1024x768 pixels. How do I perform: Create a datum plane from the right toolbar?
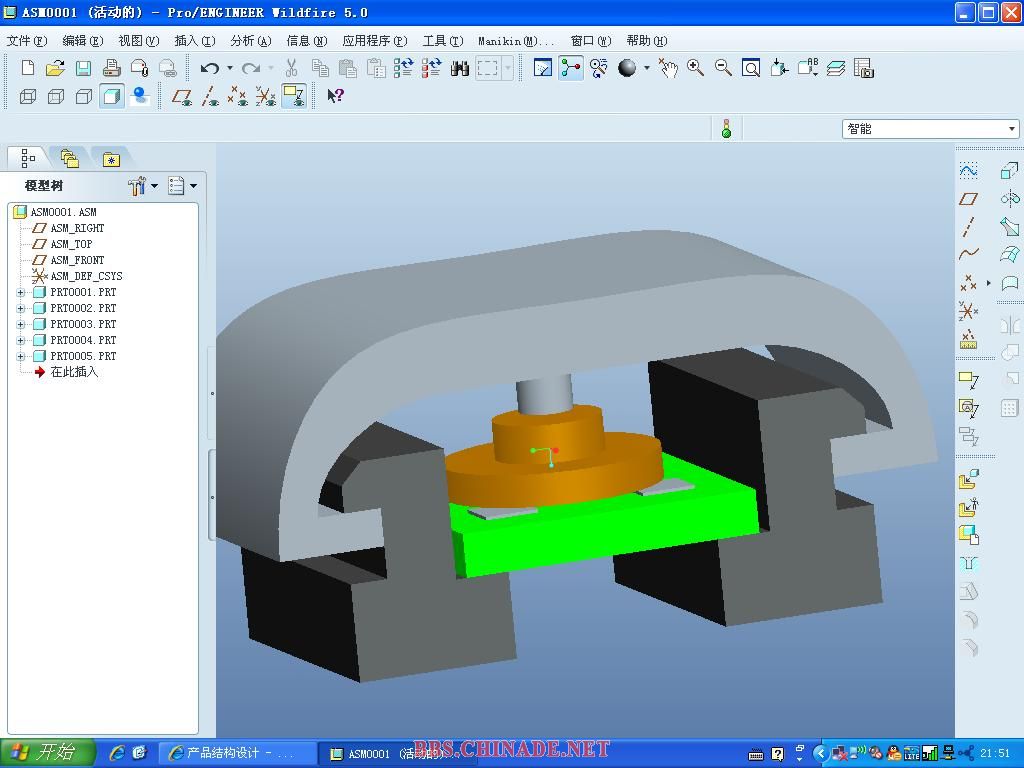[968, 199]
